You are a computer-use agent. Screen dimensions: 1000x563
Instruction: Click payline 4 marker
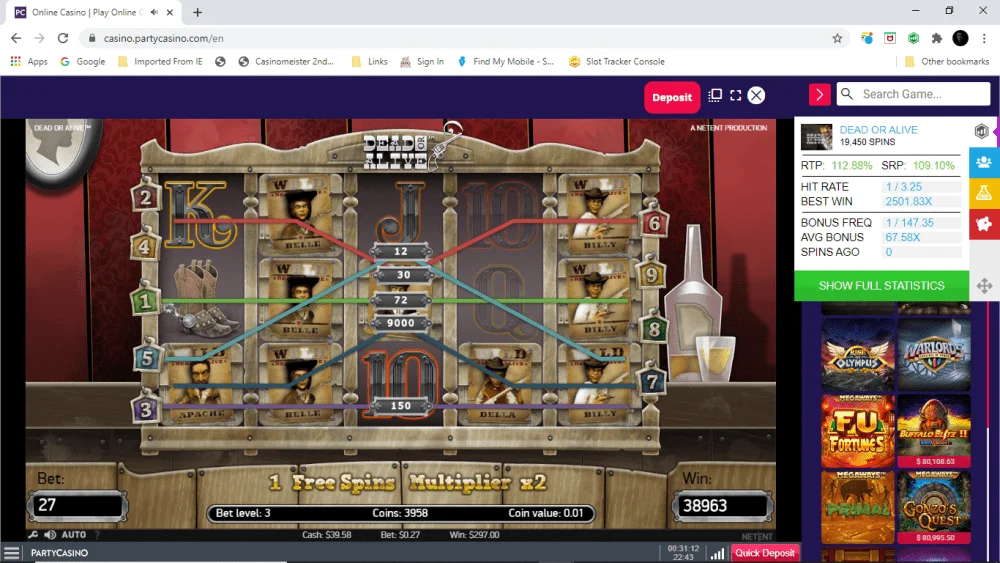143,246
